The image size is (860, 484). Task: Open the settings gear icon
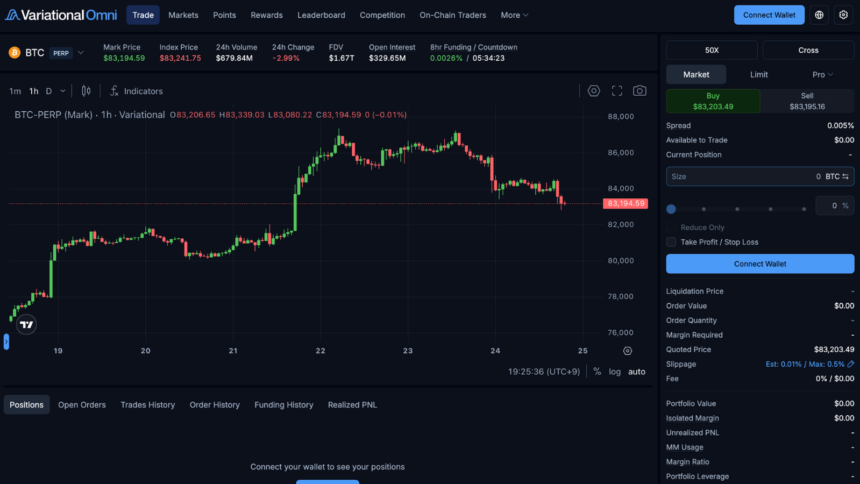(844, 15)
